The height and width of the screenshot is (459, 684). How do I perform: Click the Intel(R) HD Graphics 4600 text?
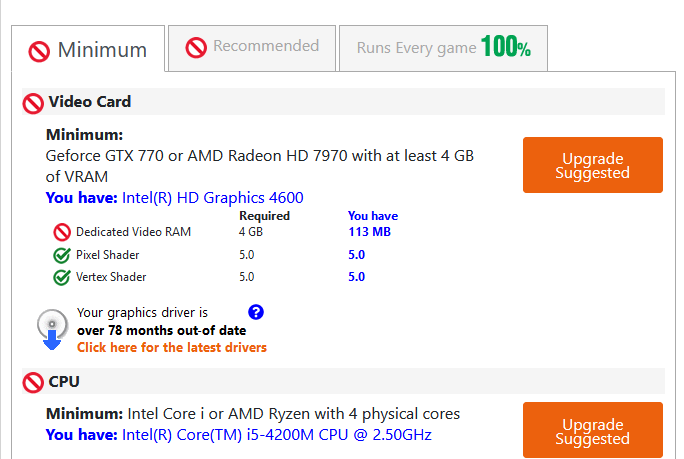(213, 197)
